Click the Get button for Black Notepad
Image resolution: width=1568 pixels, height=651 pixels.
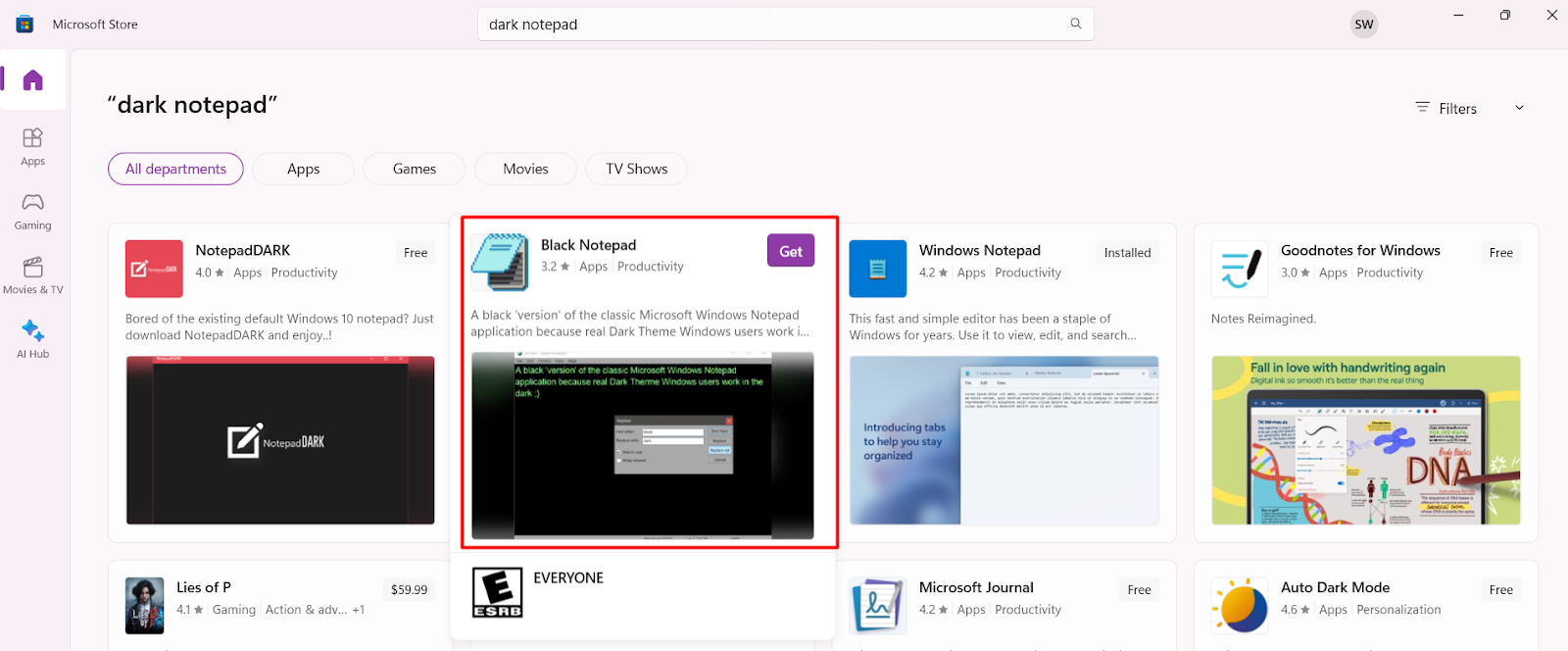tap(791, 251)
